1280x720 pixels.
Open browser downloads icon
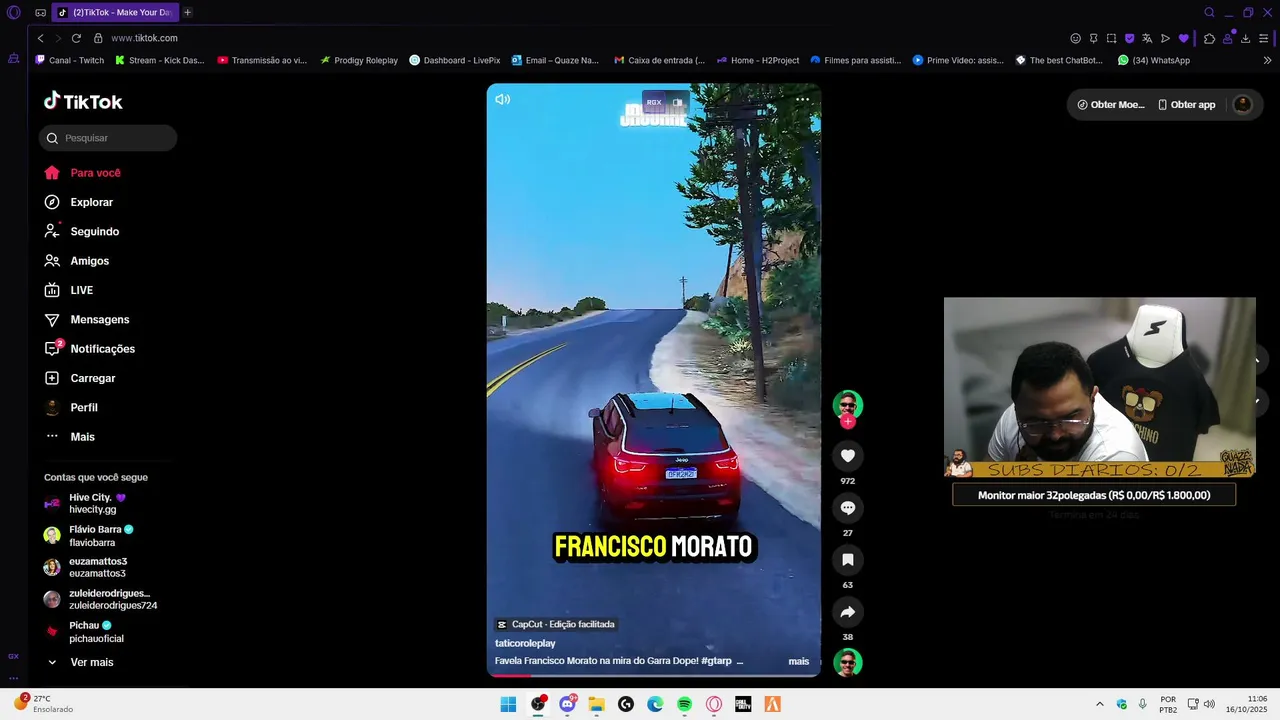coord(1245,38)
